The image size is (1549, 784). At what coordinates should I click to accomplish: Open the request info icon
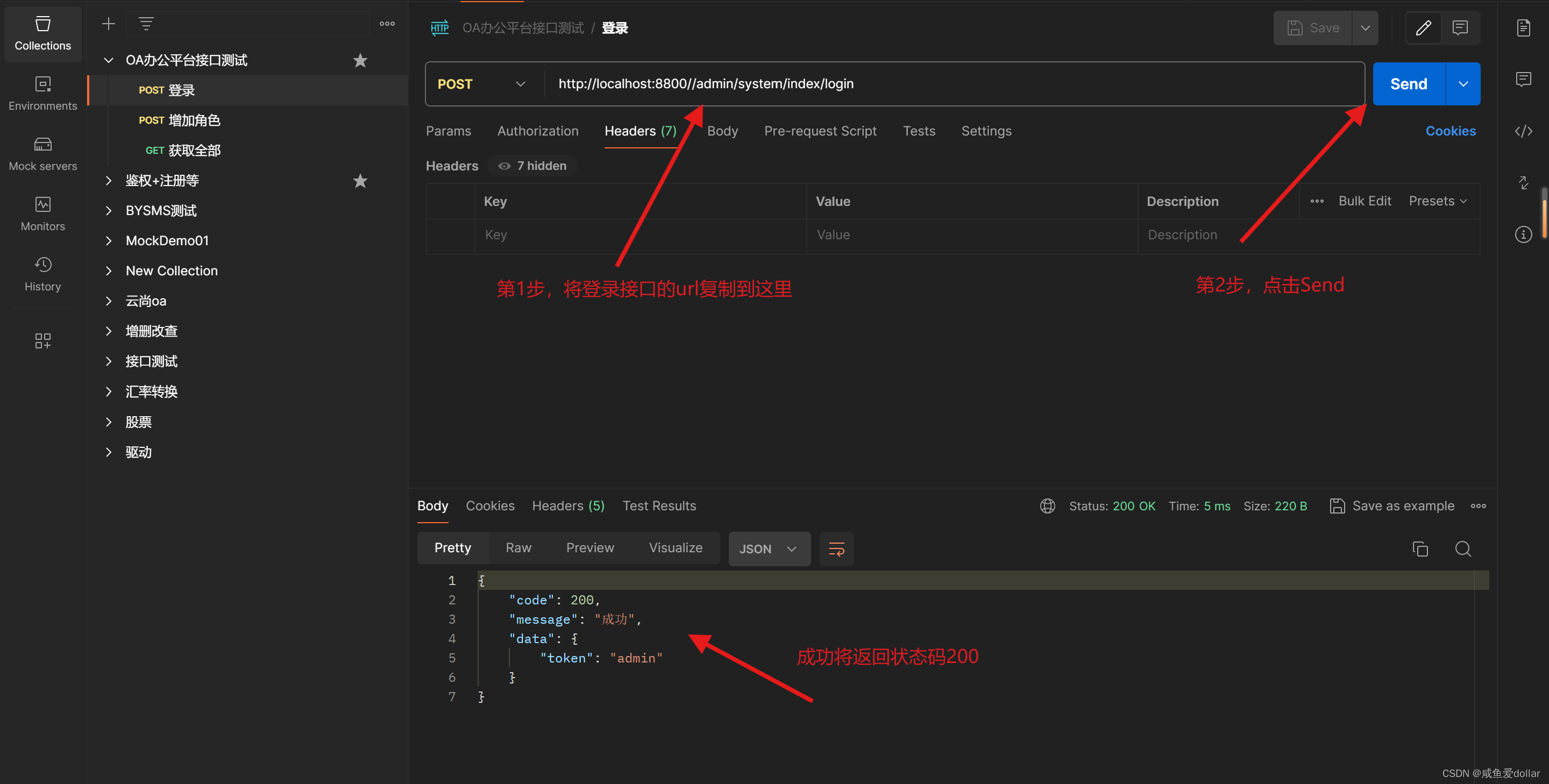coord(1523,234)
